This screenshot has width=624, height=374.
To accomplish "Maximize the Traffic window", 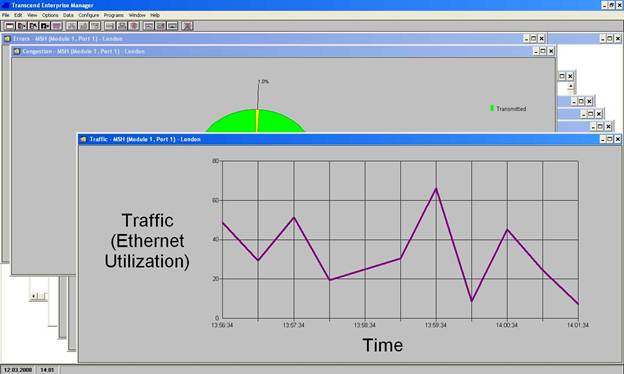I will (610, 139).
